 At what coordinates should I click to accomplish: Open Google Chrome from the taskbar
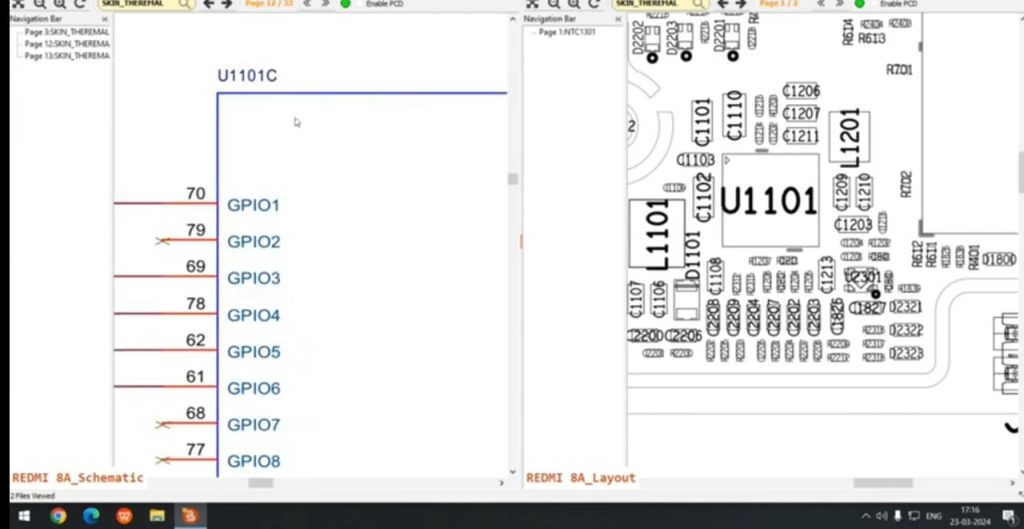point(58,516)
